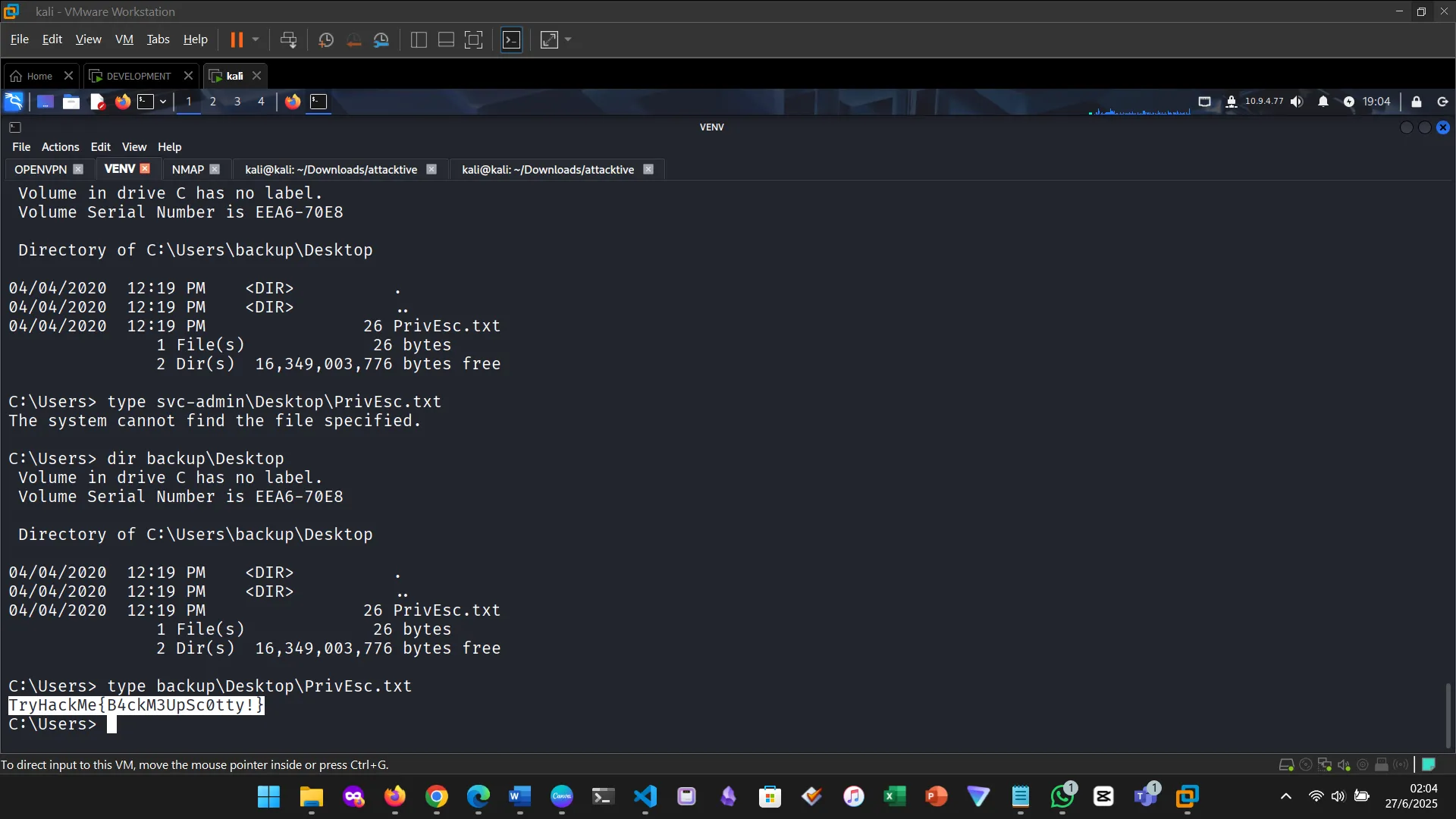Open the suspend button dropdown arrow
The image size is (1456, 819).
pos(256,39)
